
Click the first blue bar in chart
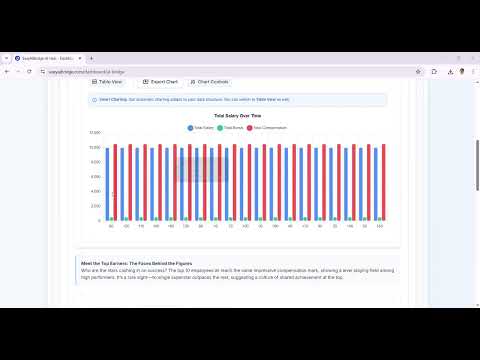pos(107,184)
